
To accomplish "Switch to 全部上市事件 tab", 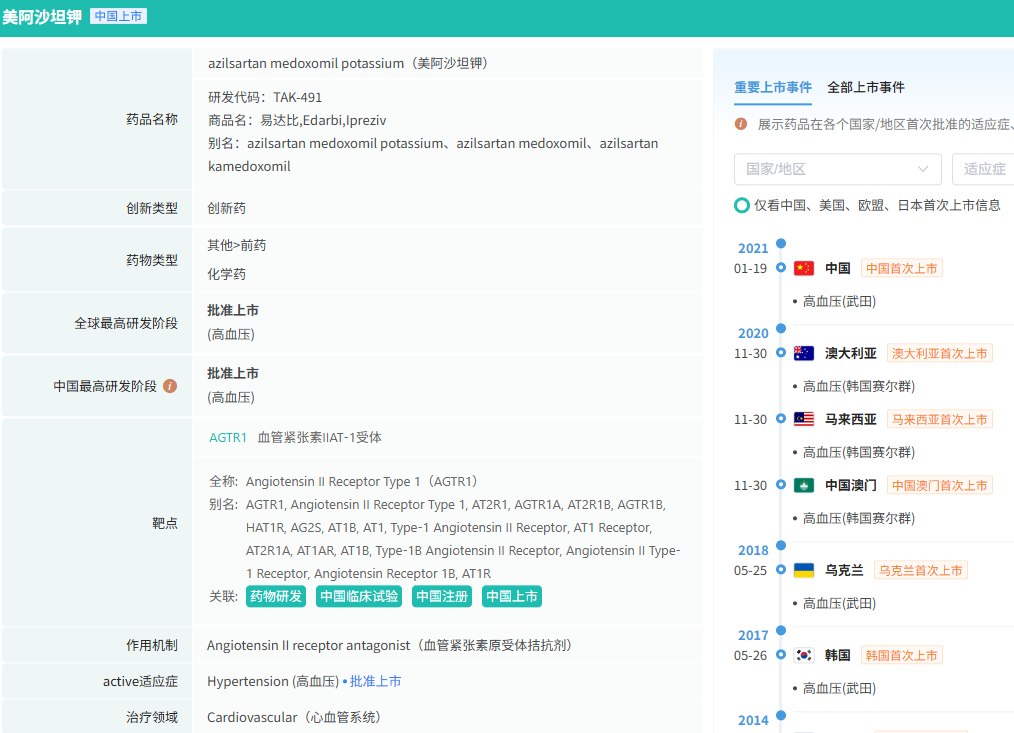I will [x=865, y=88].
